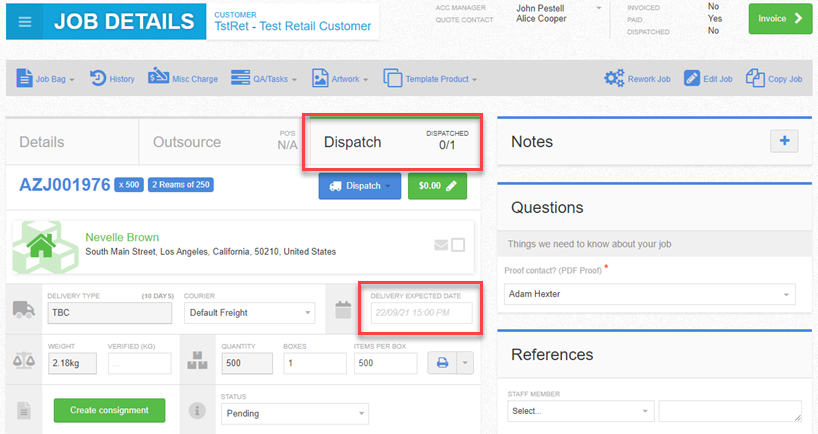Click the Boxes field

(x=315, y=363)
